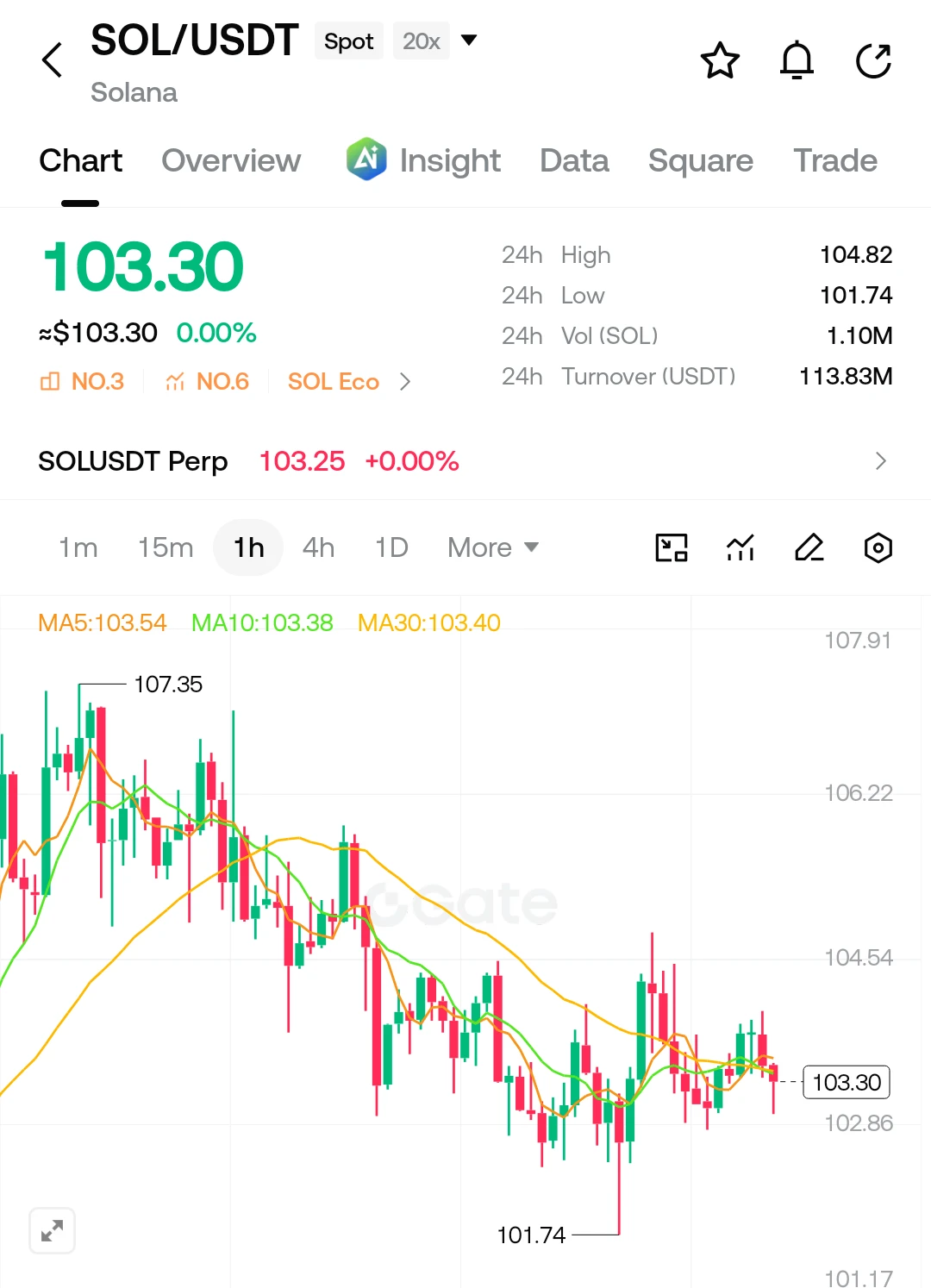Open SOLUSDT Perp row chevron
This screenshot has width=931, height=1288.
click(880, 461)
